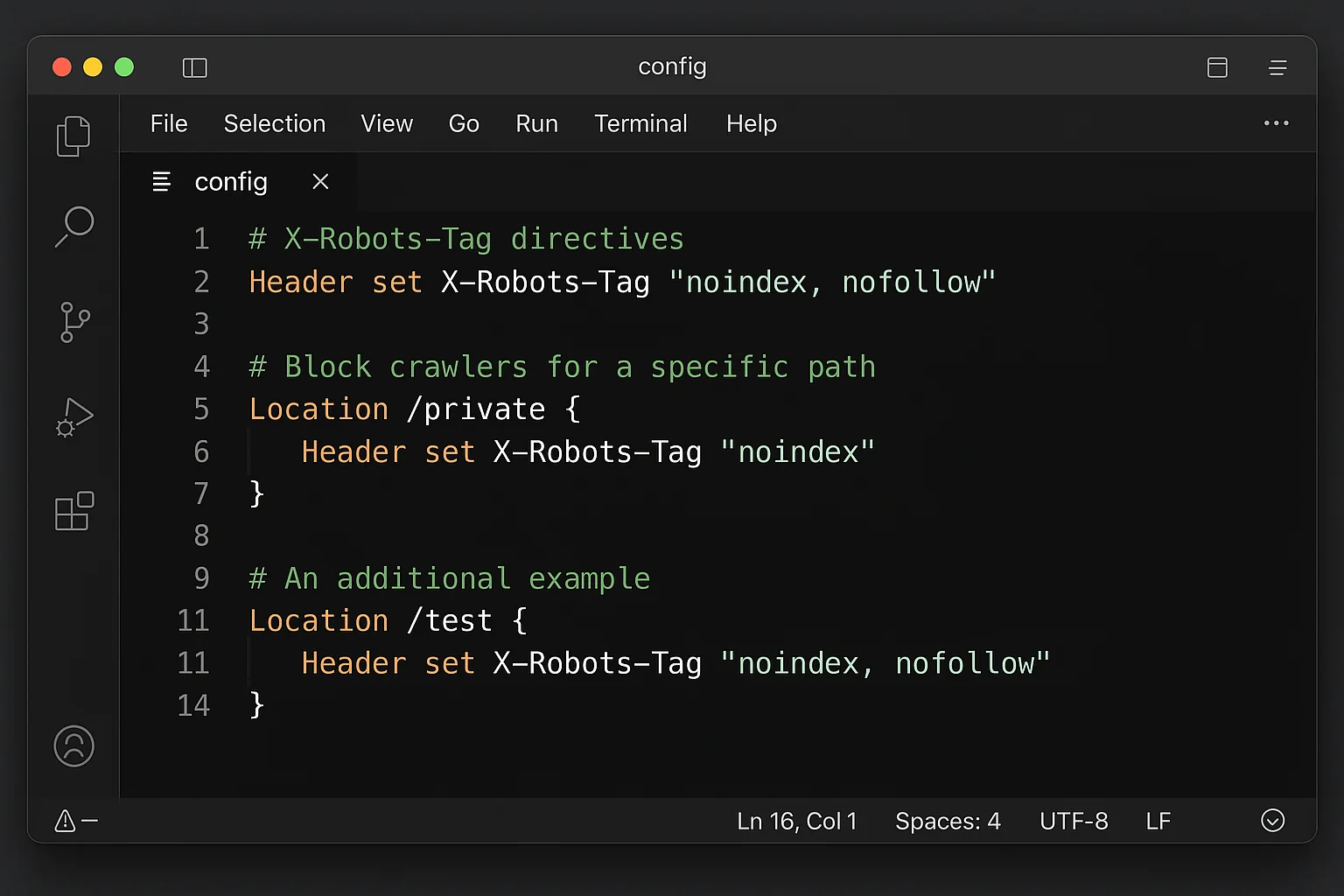Change encoding via UTF-8 button
This screenshot has height=896, width=1344.
tap(1074, 821)
